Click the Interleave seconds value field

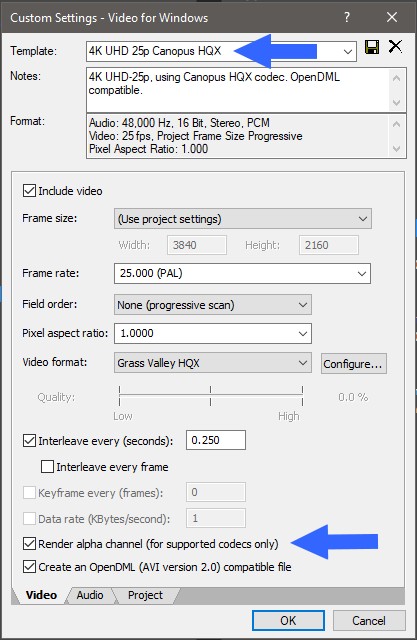(216, 440)
